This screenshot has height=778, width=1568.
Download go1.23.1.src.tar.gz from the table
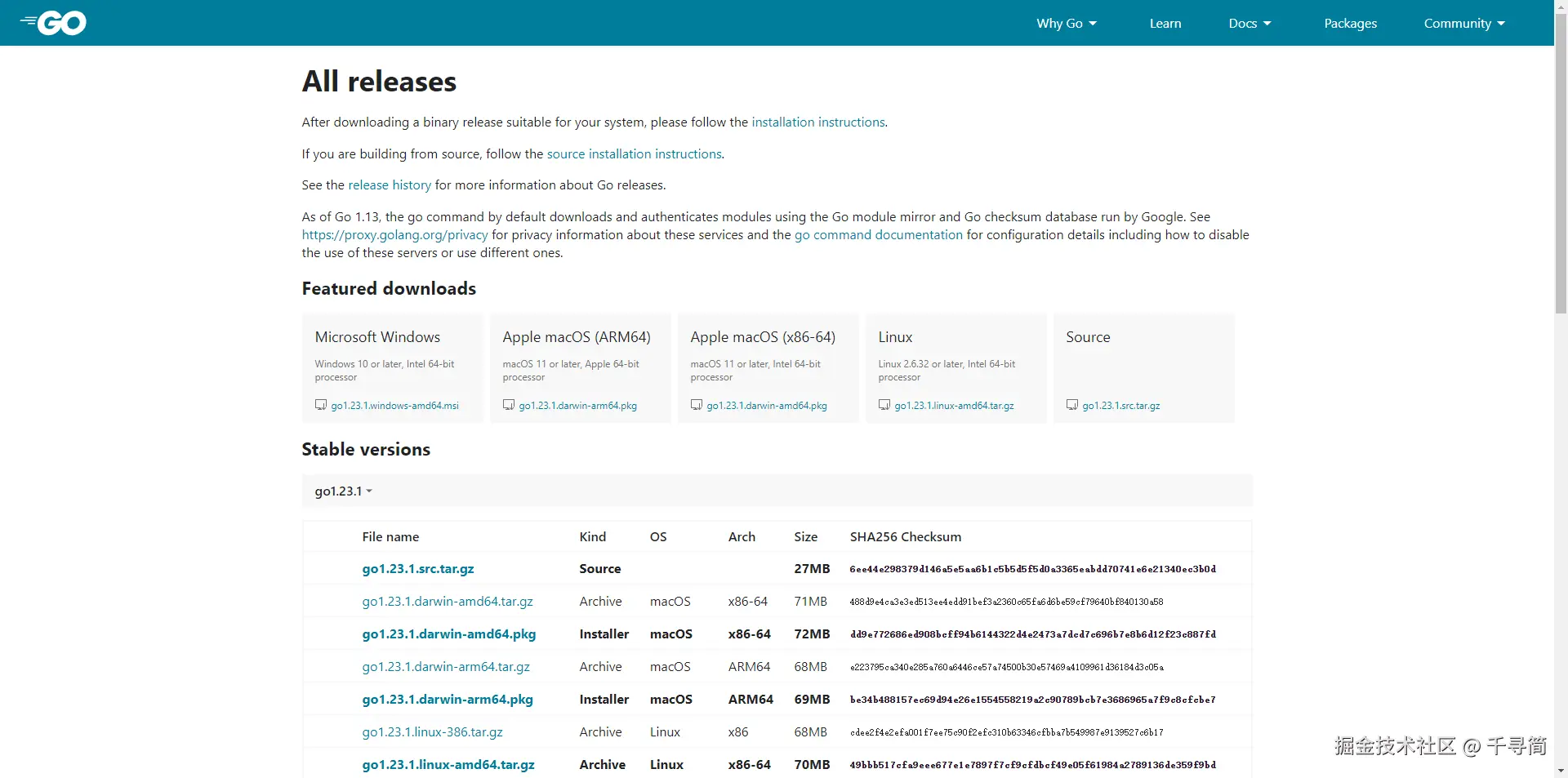click(418, 568)
